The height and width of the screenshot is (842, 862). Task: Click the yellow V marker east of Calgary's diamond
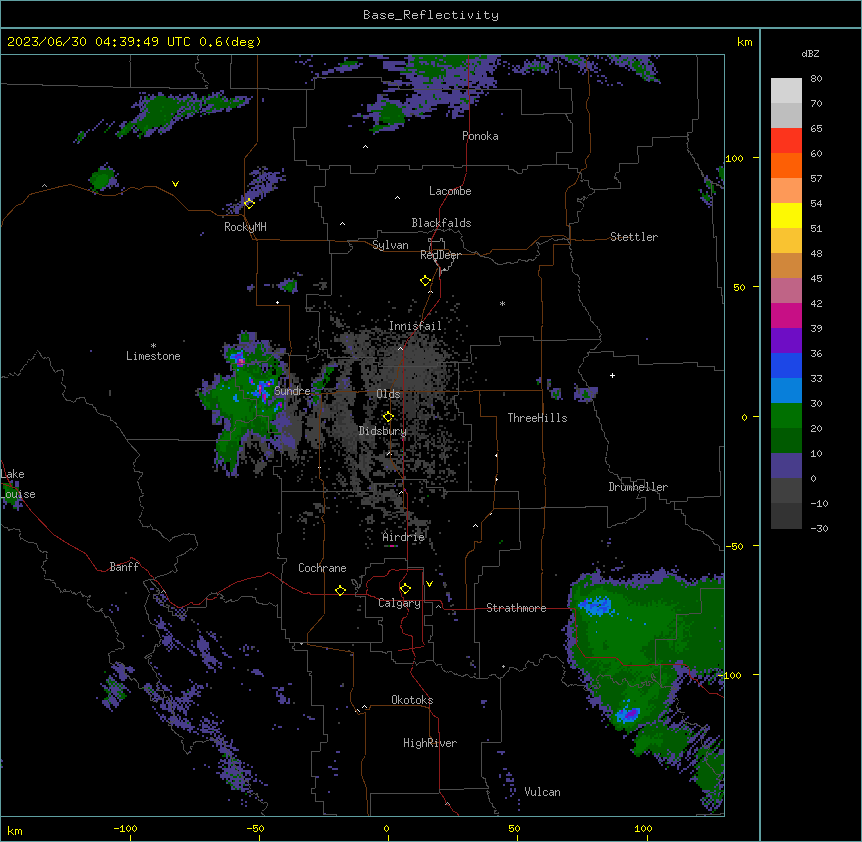coord(429,584)
